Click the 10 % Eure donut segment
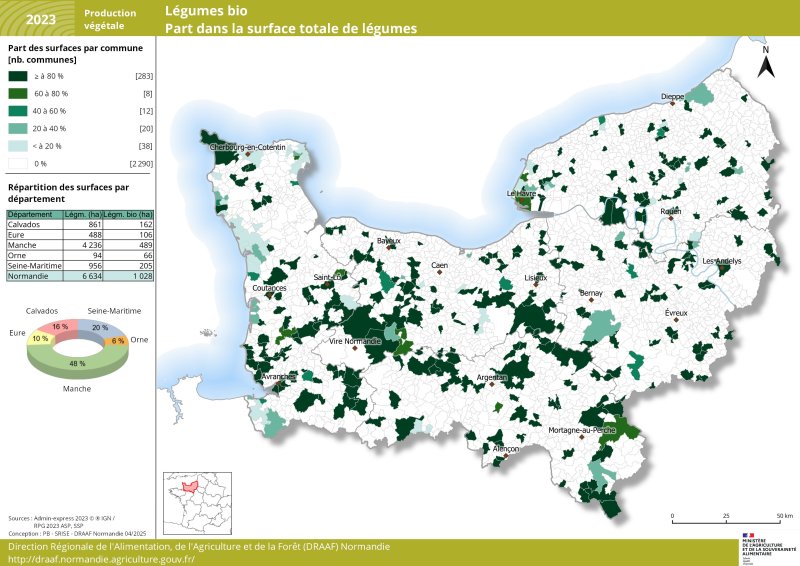 [40, 339]
